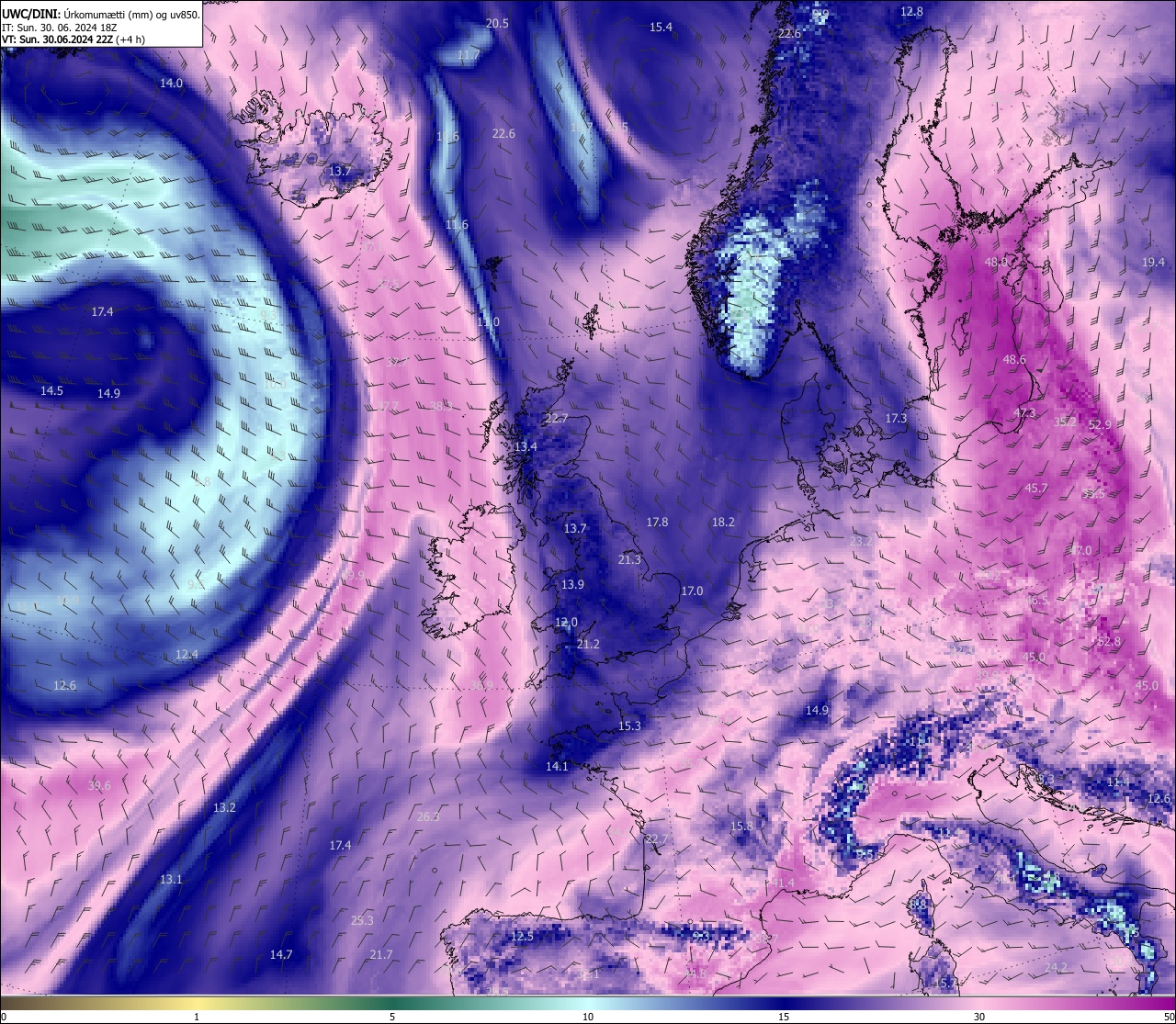
Task: Click the 14.7 value label
Action: pos(280,954)
